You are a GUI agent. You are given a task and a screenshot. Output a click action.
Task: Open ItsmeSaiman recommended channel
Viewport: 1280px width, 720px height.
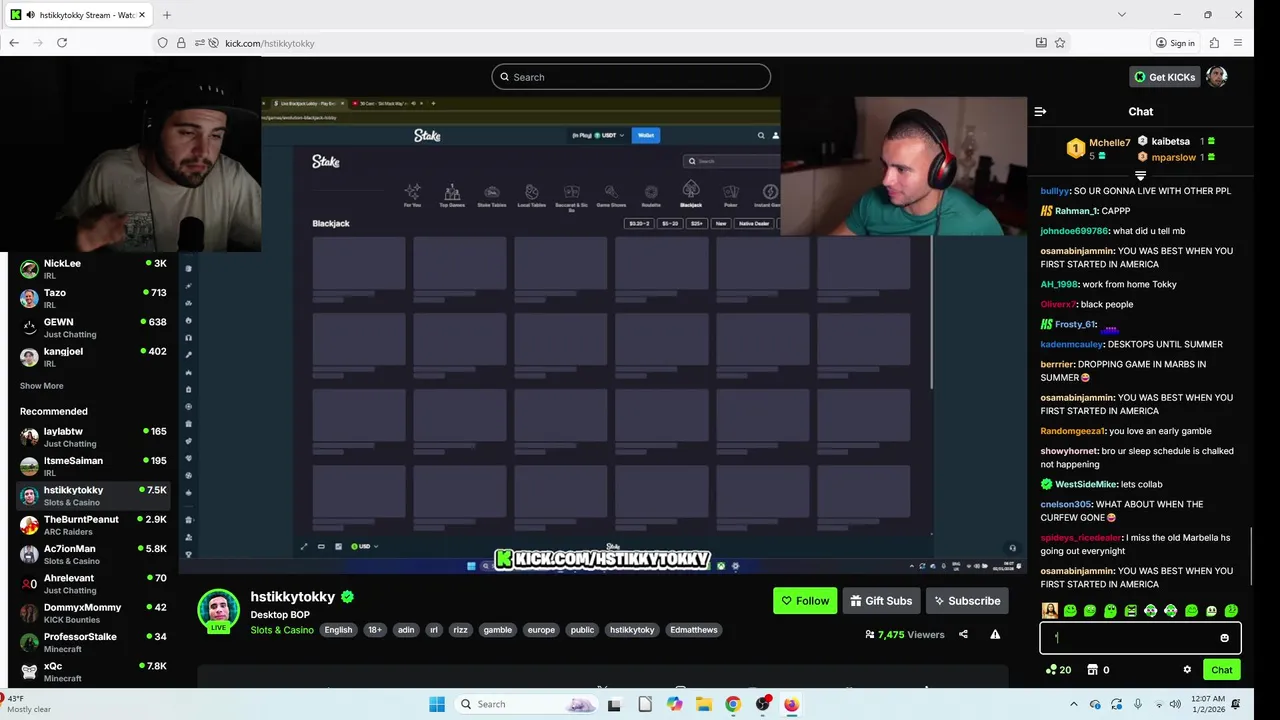pyautogui.click(x=93, y=466)
